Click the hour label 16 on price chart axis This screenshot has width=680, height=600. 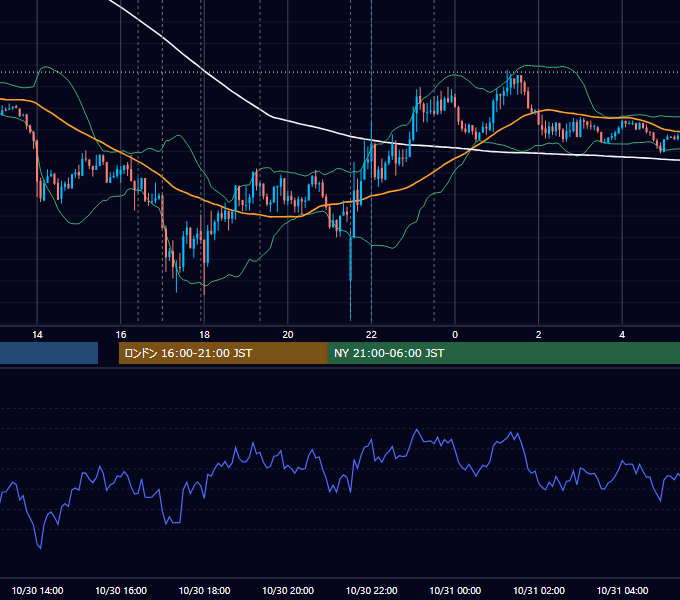click(x=121, y=335)
